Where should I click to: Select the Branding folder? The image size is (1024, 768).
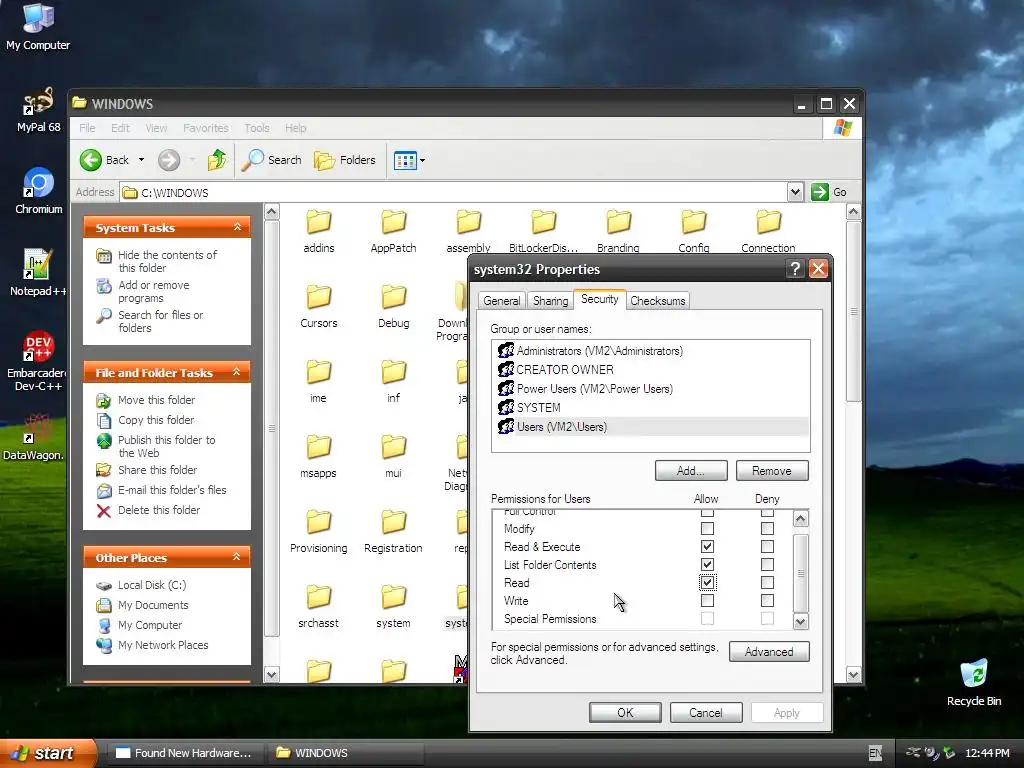click(618, 232)
